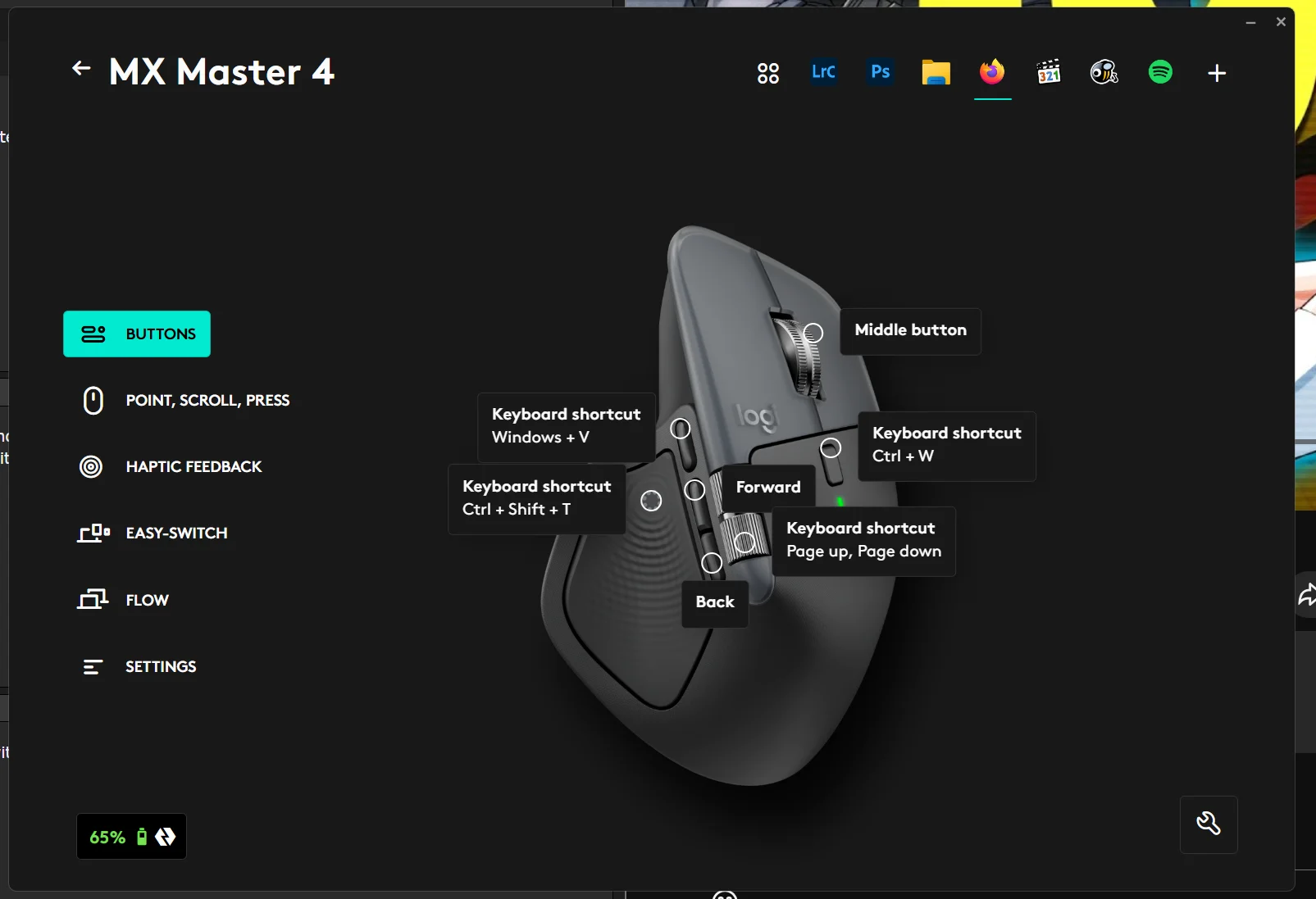Select the Photoshop app profile
Image resolution: width=1316 pixels, height=899 pixels.
881,72
